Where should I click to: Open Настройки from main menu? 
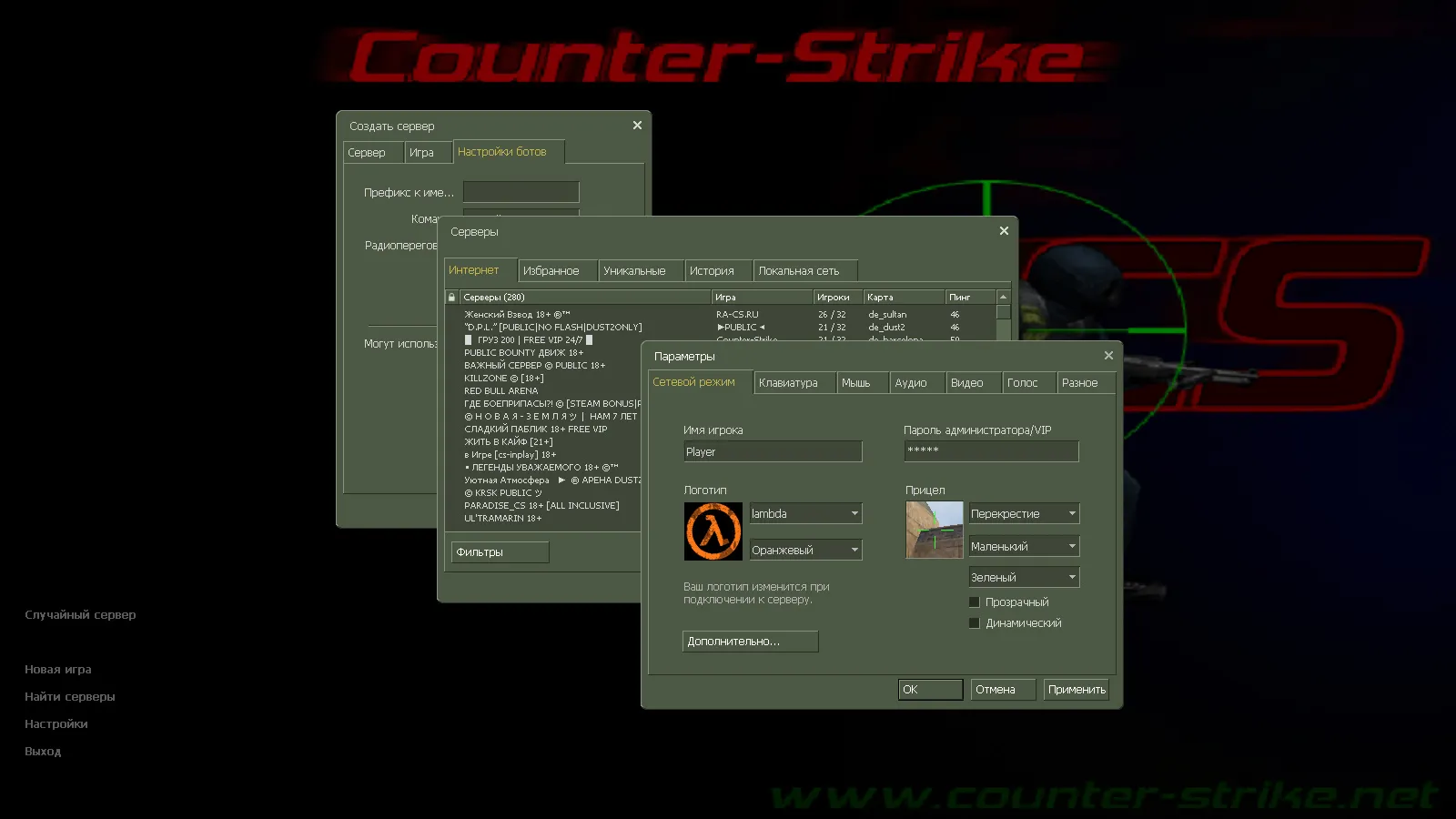pyautogui.click(x=56, y=724)
